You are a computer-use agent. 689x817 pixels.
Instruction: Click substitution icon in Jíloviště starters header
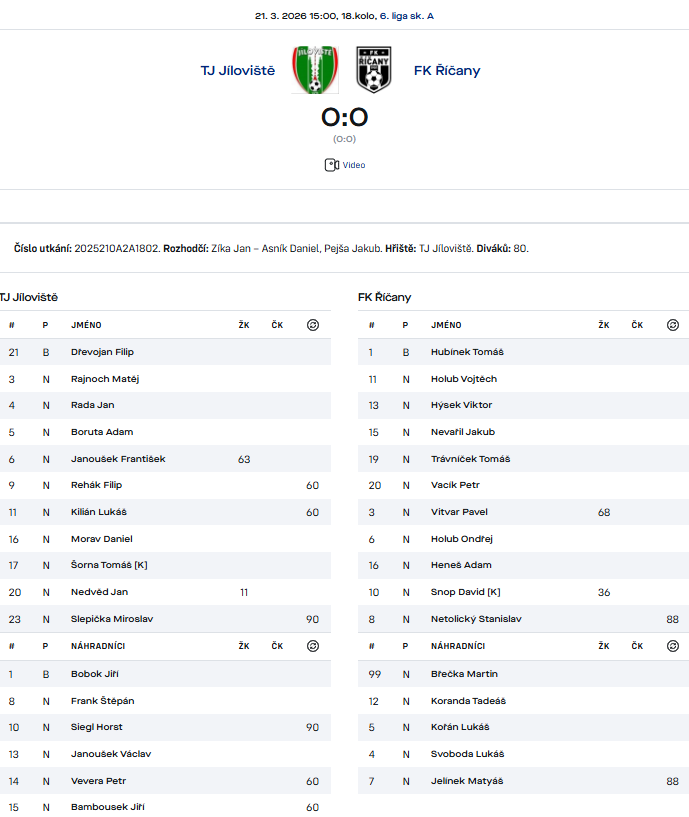[313, 325]
